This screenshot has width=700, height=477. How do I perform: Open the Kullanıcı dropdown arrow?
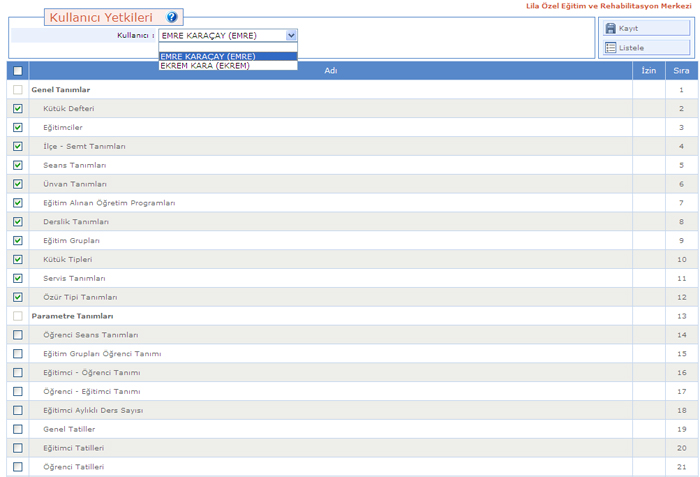[291, 35]
